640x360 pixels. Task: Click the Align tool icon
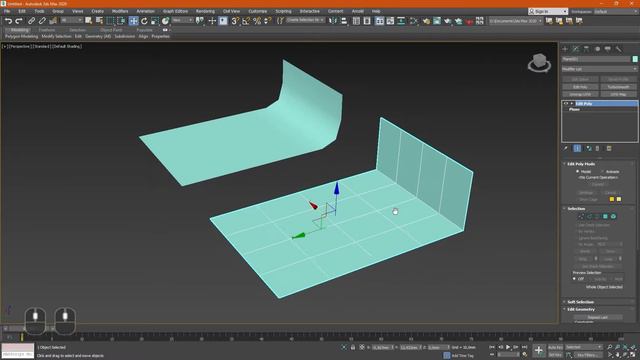(x=344, y=21)
